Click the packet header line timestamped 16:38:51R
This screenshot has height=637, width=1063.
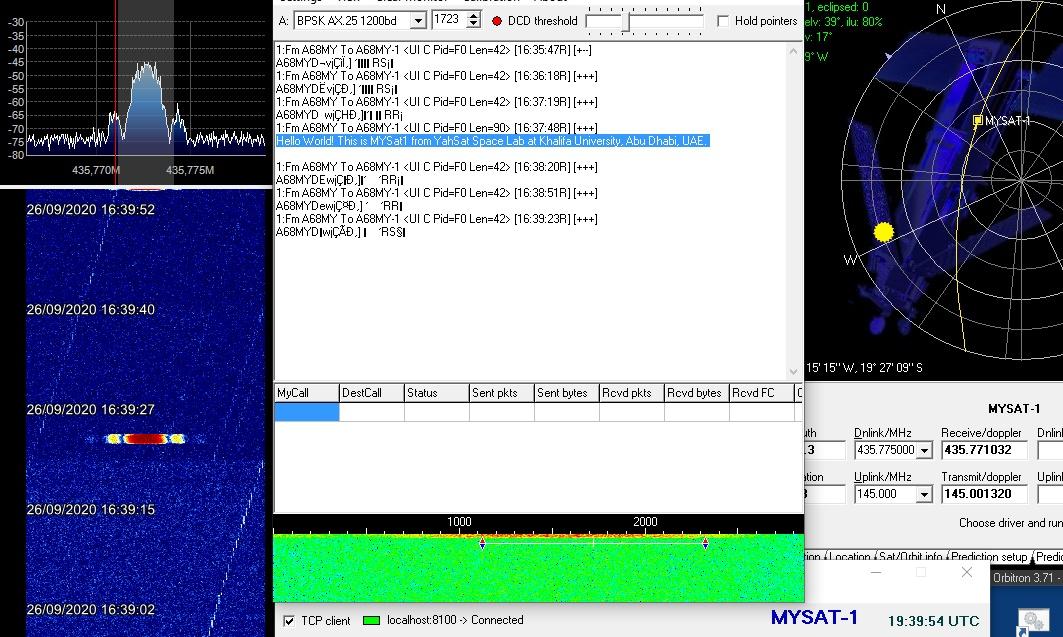click(x=437, y=193)
